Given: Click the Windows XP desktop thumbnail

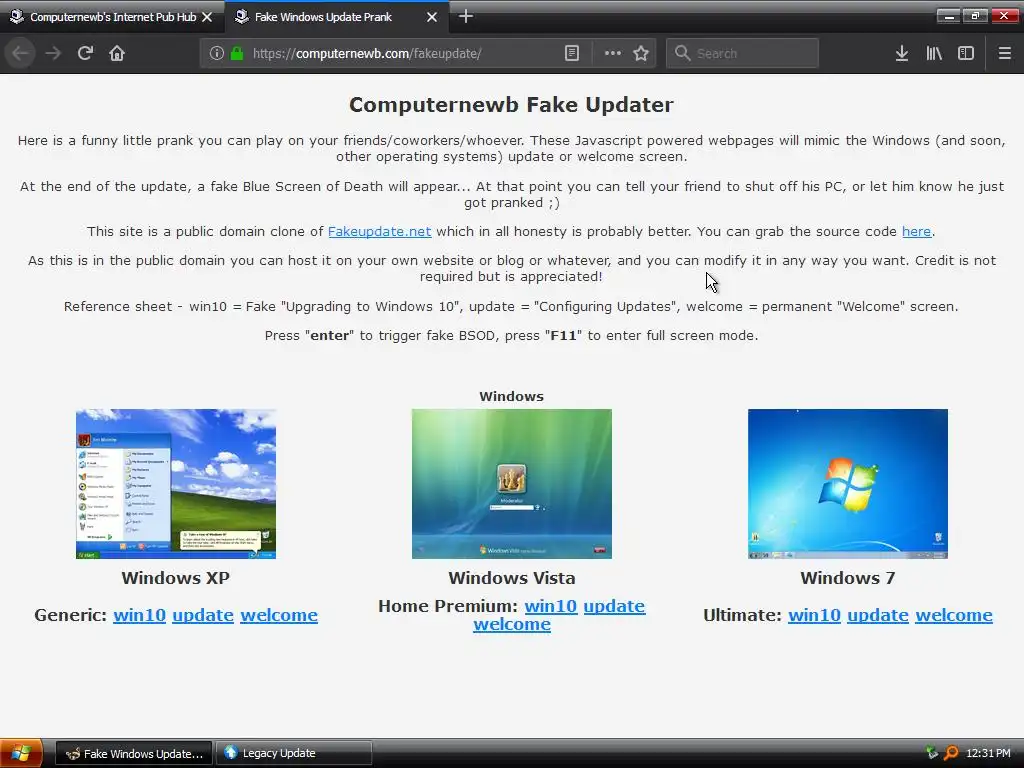Looking at the screenshot, I should 176,484.
